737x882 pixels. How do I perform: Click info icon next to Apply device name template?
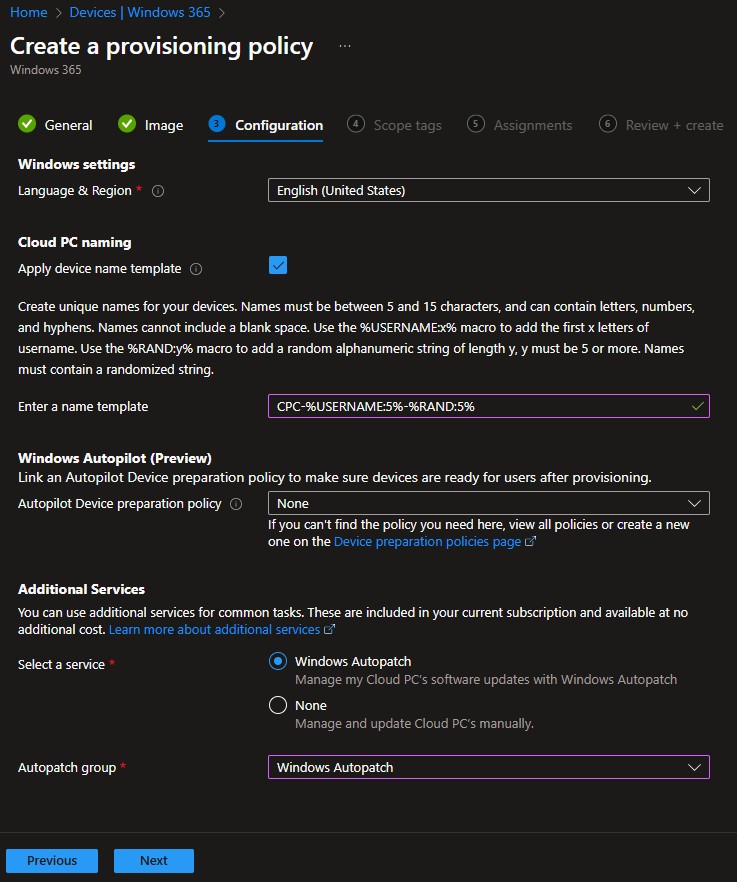pos(196,269)
